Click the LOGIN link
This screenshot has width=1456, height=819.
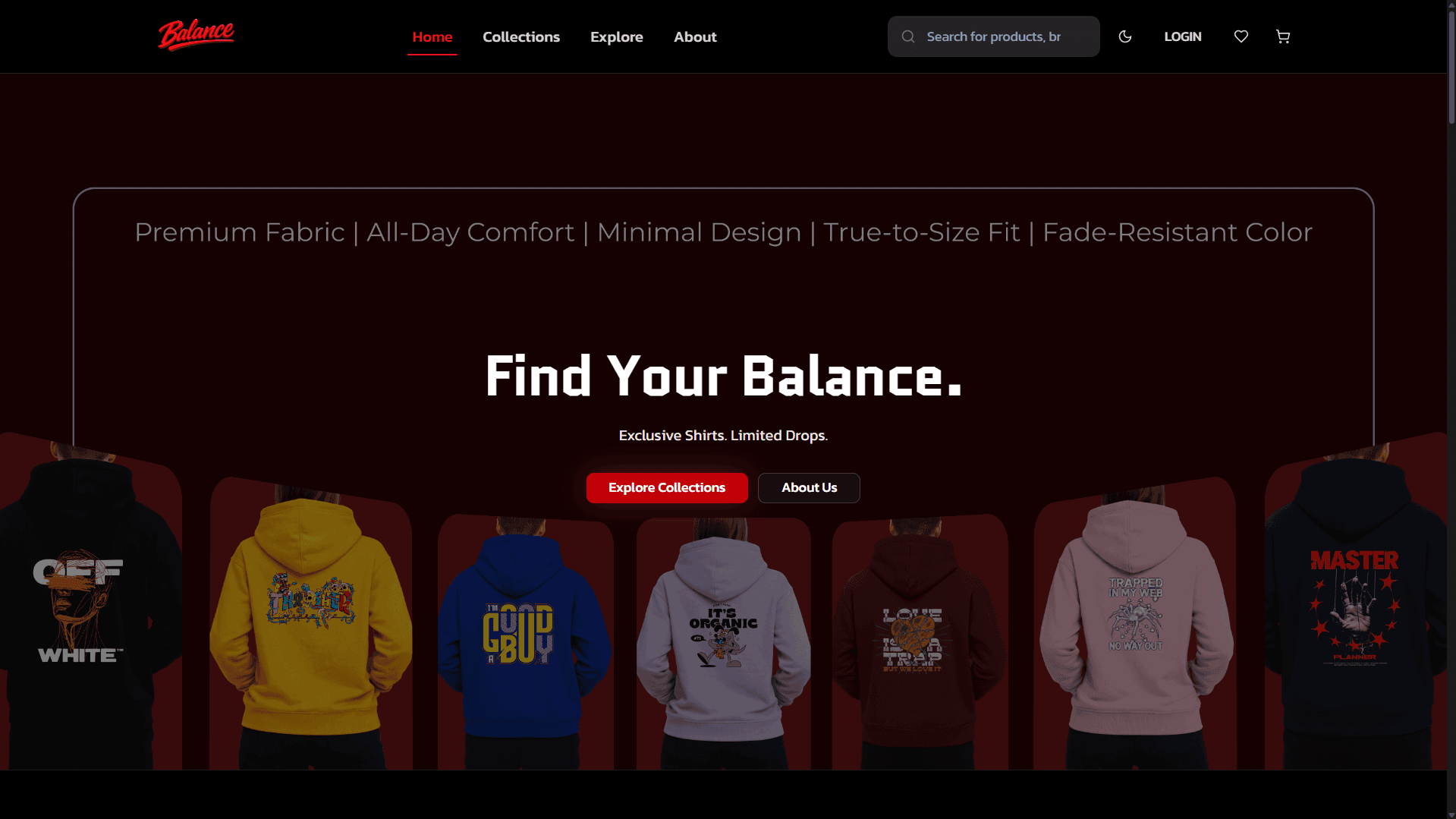1183,36
